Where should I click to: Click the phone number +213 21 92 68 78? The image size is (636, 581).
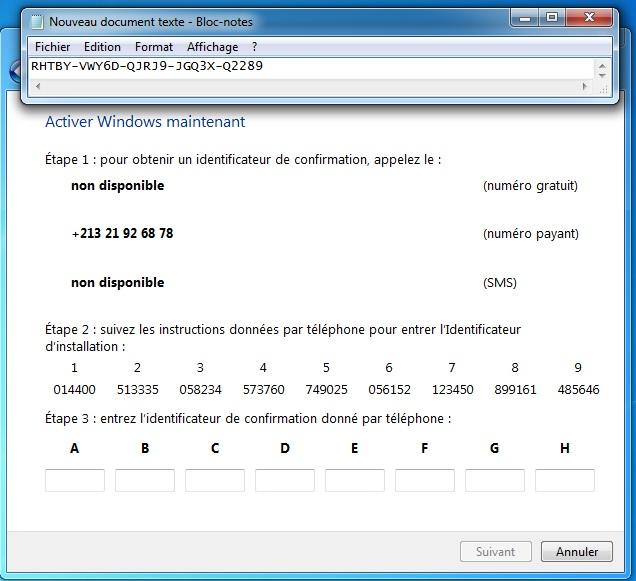coord(122,233)
